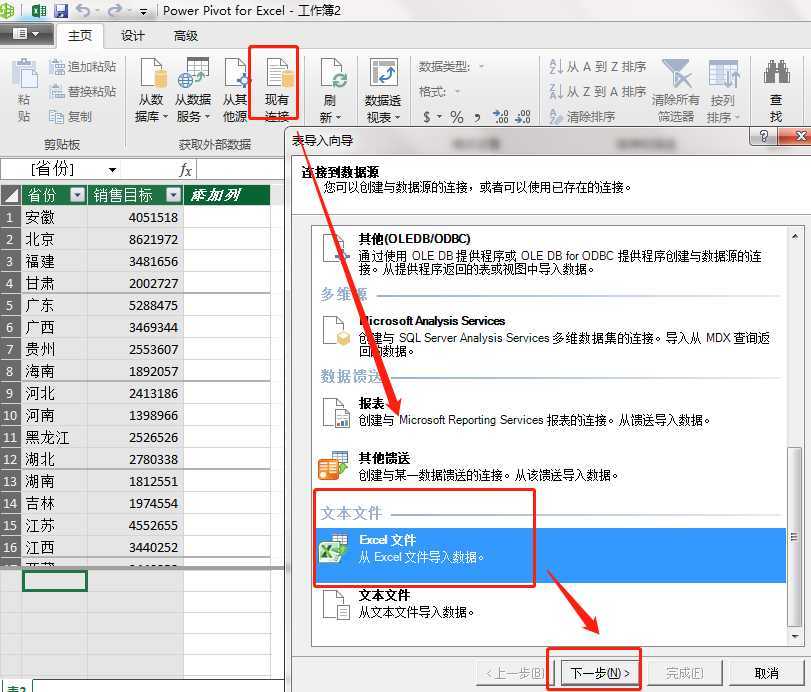Select cell 北京
Viewport: 811px width, 692px height.
click(54, 239)
